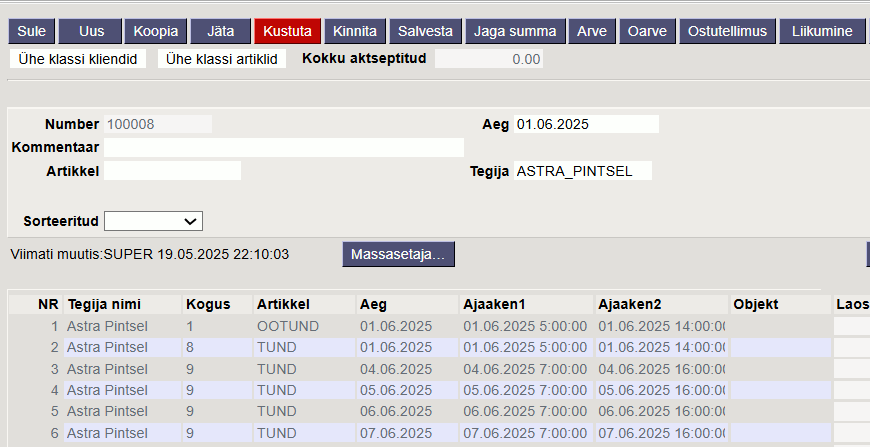Image resolution: width=870 pixels, height=447 pixels.
Task: Click Ühe klassi artiklid button
Action: pyautogui.click(x=222, y=59)
